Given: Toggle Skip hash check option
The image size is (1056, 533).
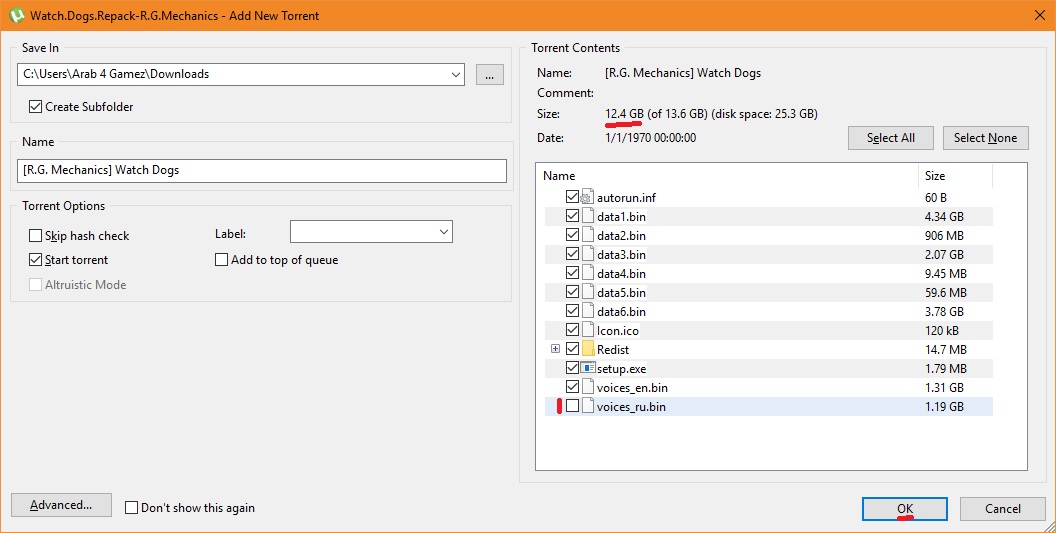Looking at the screenshot, I should (36, 236).
